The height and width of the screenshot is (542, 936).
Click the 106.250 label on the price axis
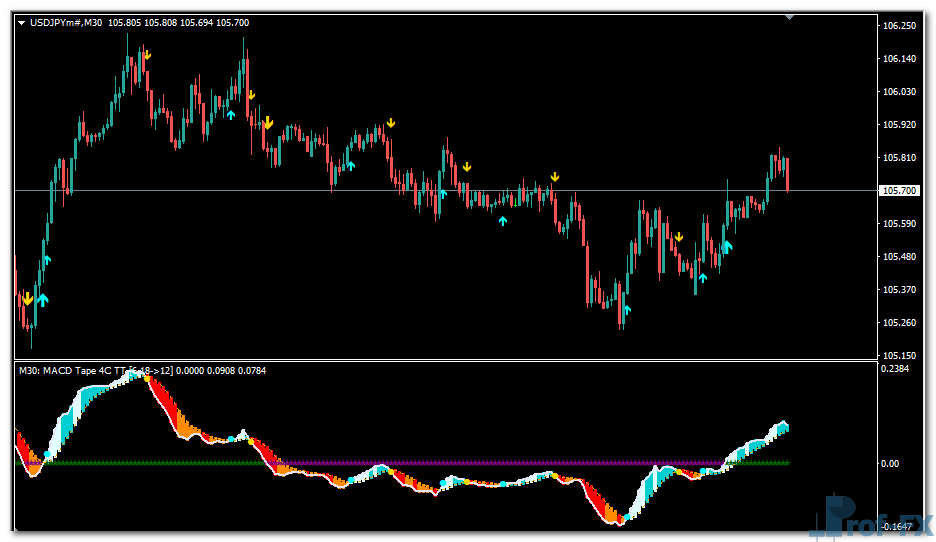tap(899, 26)
